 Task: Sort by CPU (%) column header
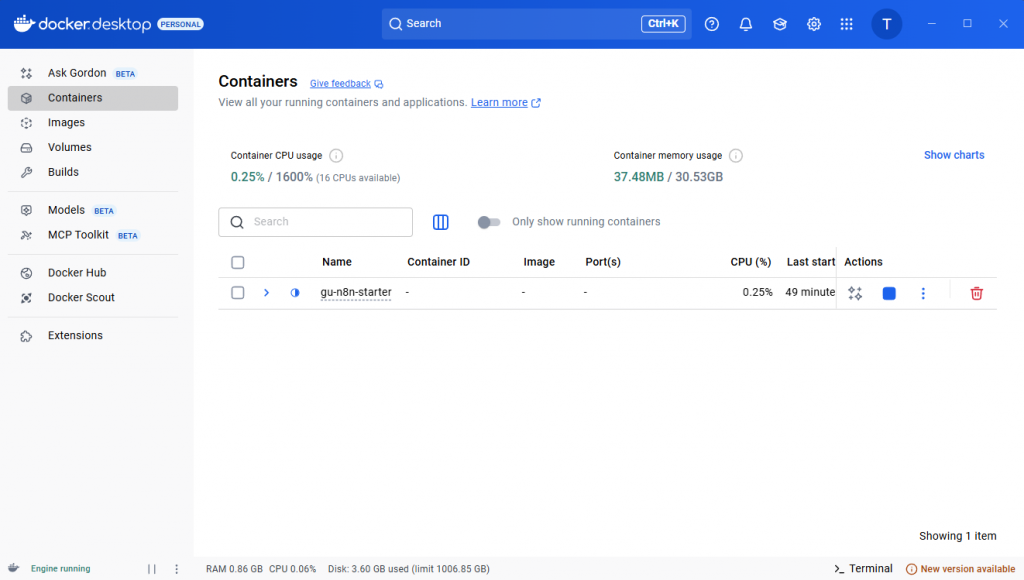click(750, 262)
